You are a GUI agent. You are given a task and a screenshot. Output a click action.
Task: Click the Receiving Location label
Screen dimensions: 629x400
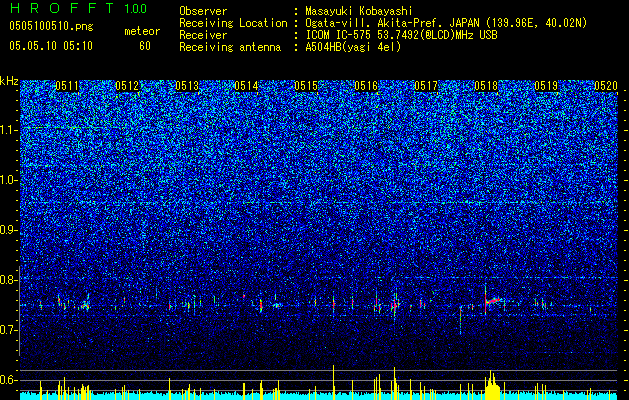[x=233, y=23]
